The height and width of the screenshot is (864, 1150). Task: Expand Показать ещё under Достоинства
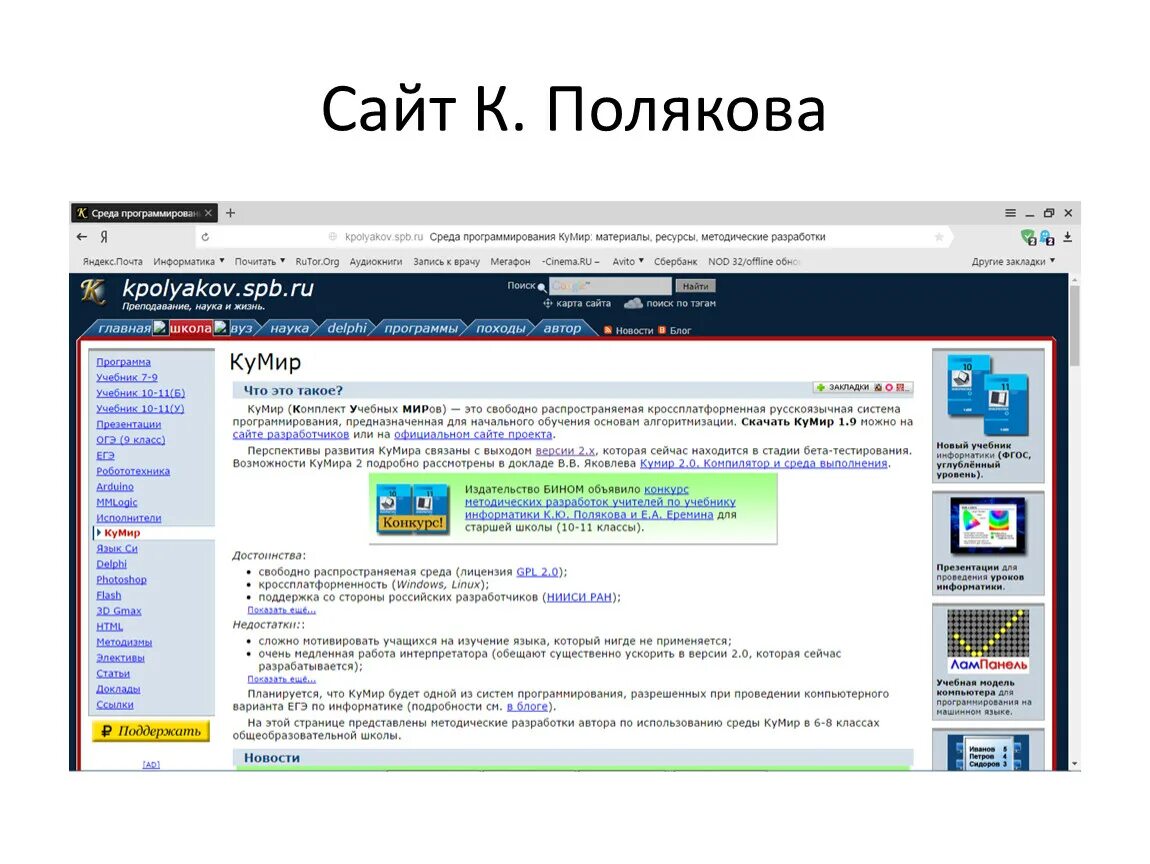point(281,609)
